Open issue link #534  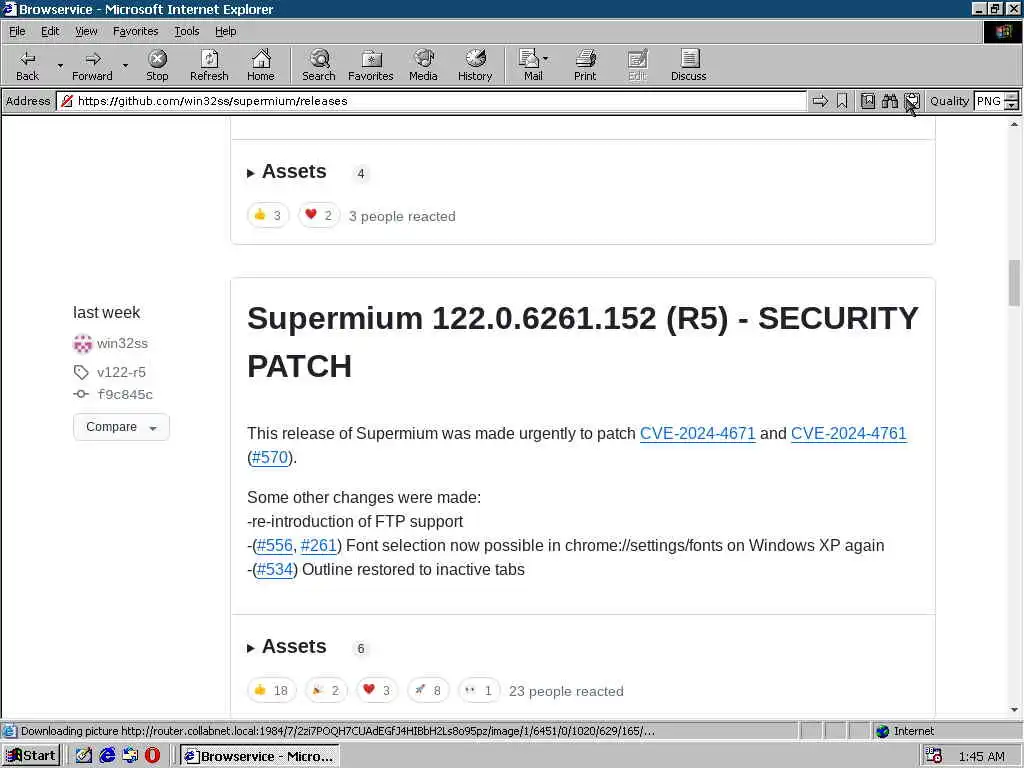point(275,570)
